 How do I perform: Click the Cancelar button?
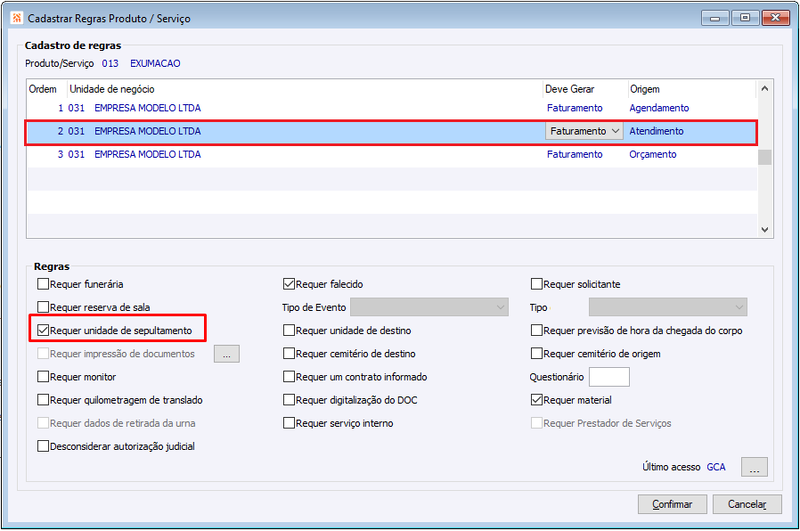tap(747, 504)
